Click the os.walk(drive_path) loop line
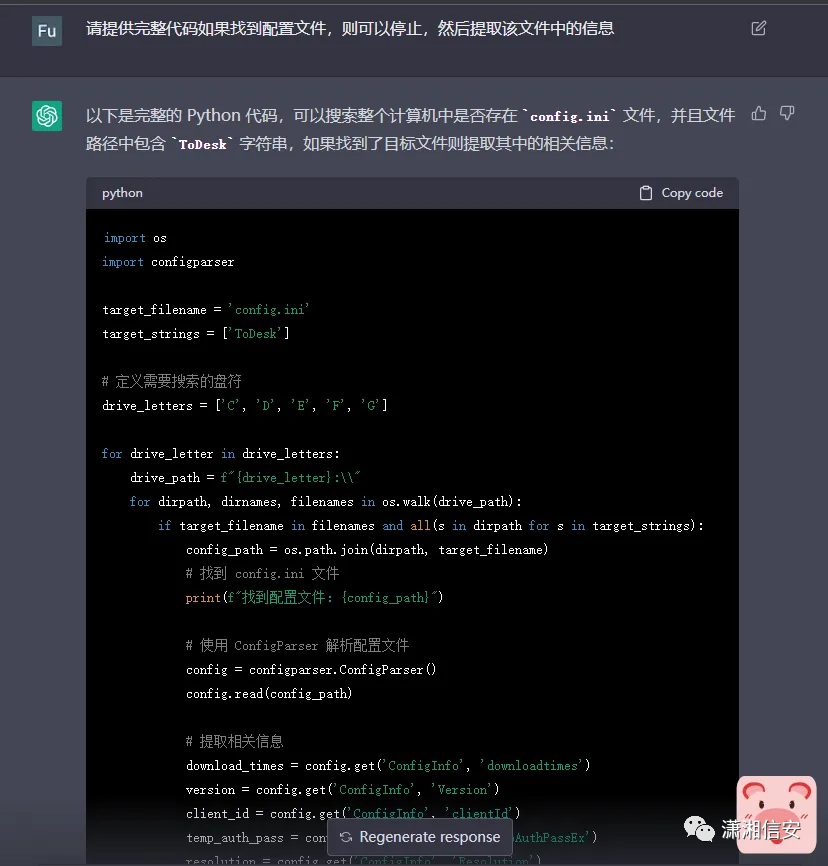Image resolution: width=828 pixels, height=866 pixels. pos(326,501)
